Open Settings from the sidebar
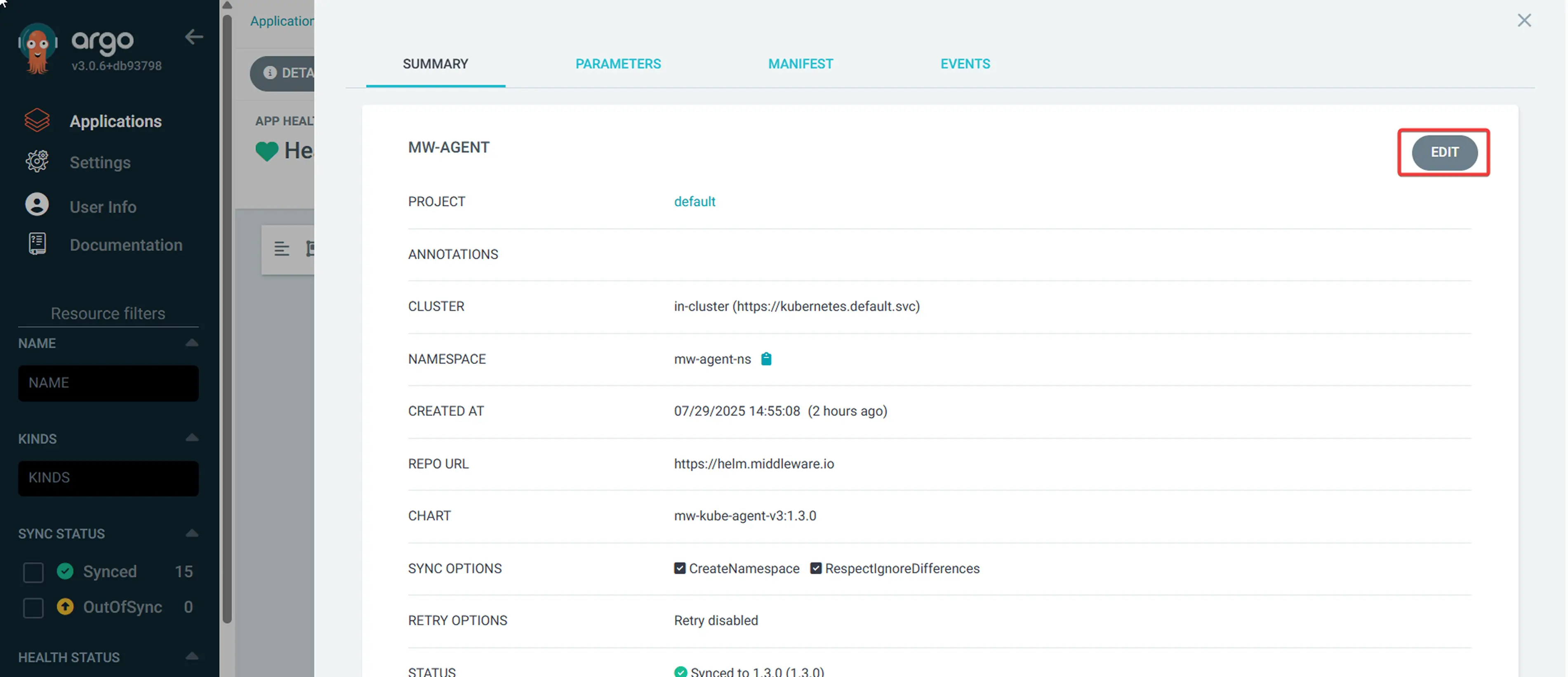This screenshot has height=677, width=1568. point(99,162)
